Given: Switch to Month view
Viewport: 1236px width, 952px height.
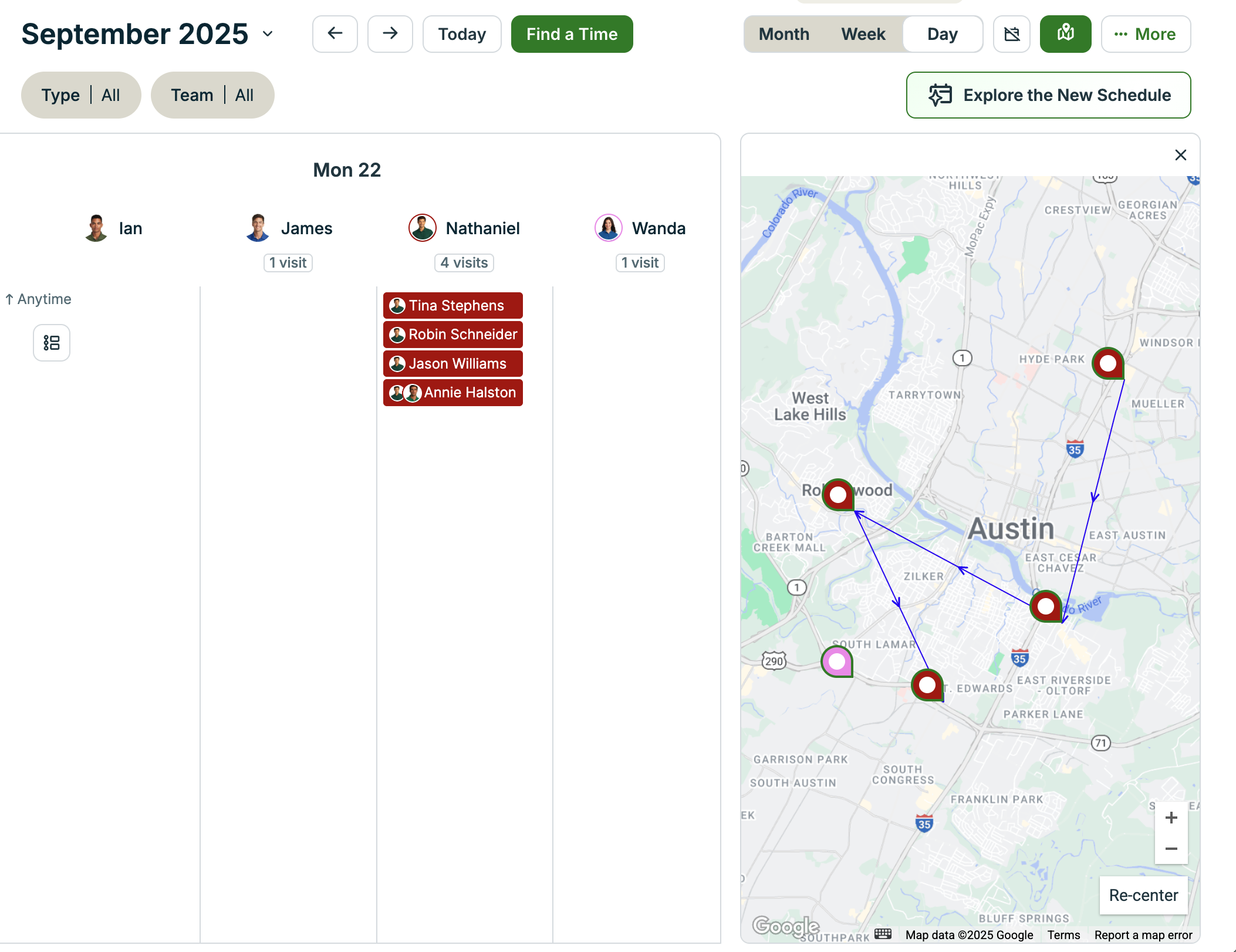Looking at the screenshot, I should pyautogui.click(x=784, y=34).
